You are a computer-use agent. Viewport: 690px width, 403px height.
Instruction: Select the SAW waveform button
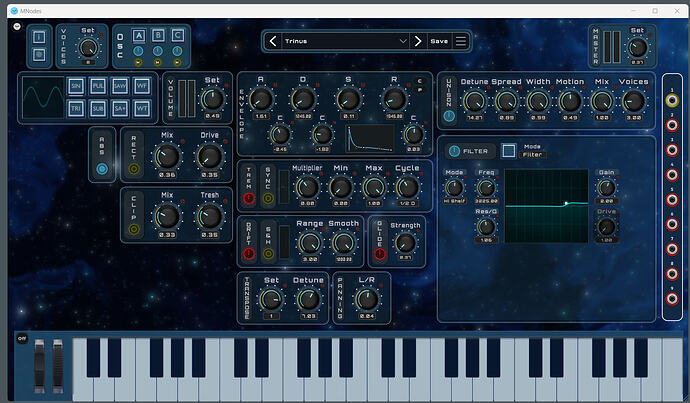point(120,86)
